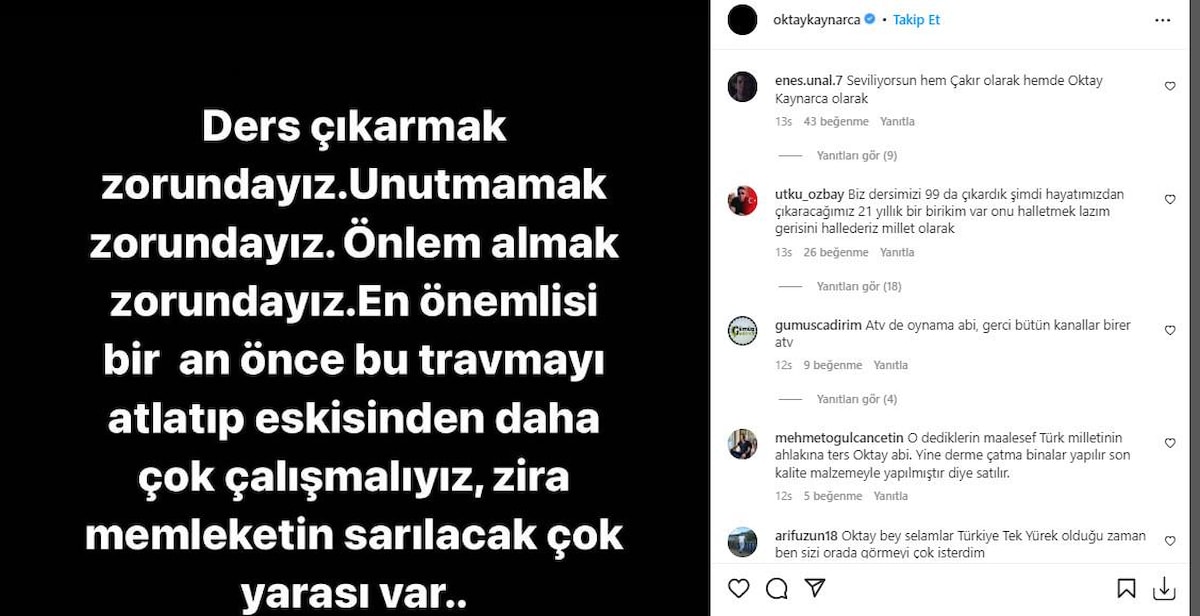Share post via paper plane icon
The height and width of the screenshot is (616, 1200).
(814, 588)
